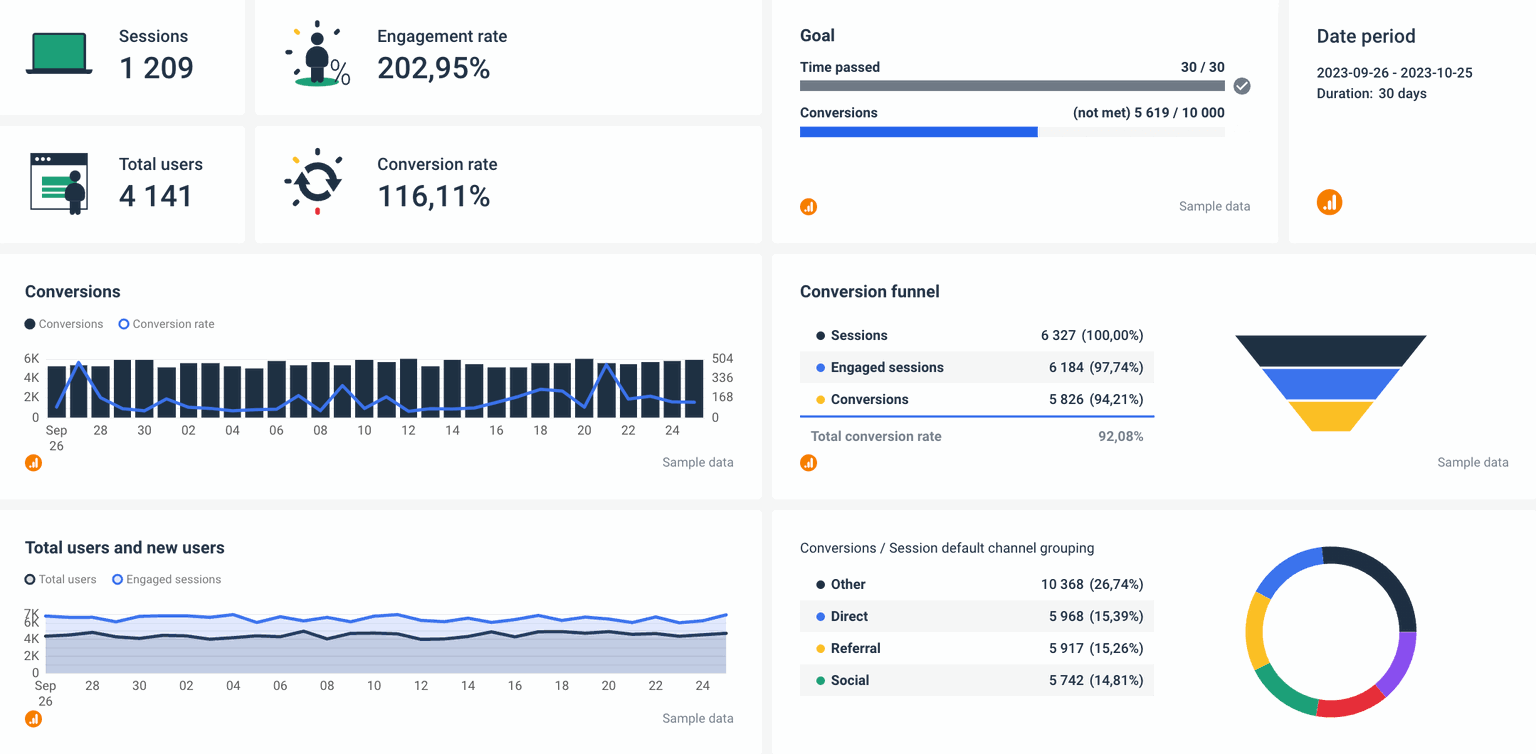This screenshot has height=754, width=1536.
Task: Toggle the Engaged sessions legend item
Action: tap(166, 579)
